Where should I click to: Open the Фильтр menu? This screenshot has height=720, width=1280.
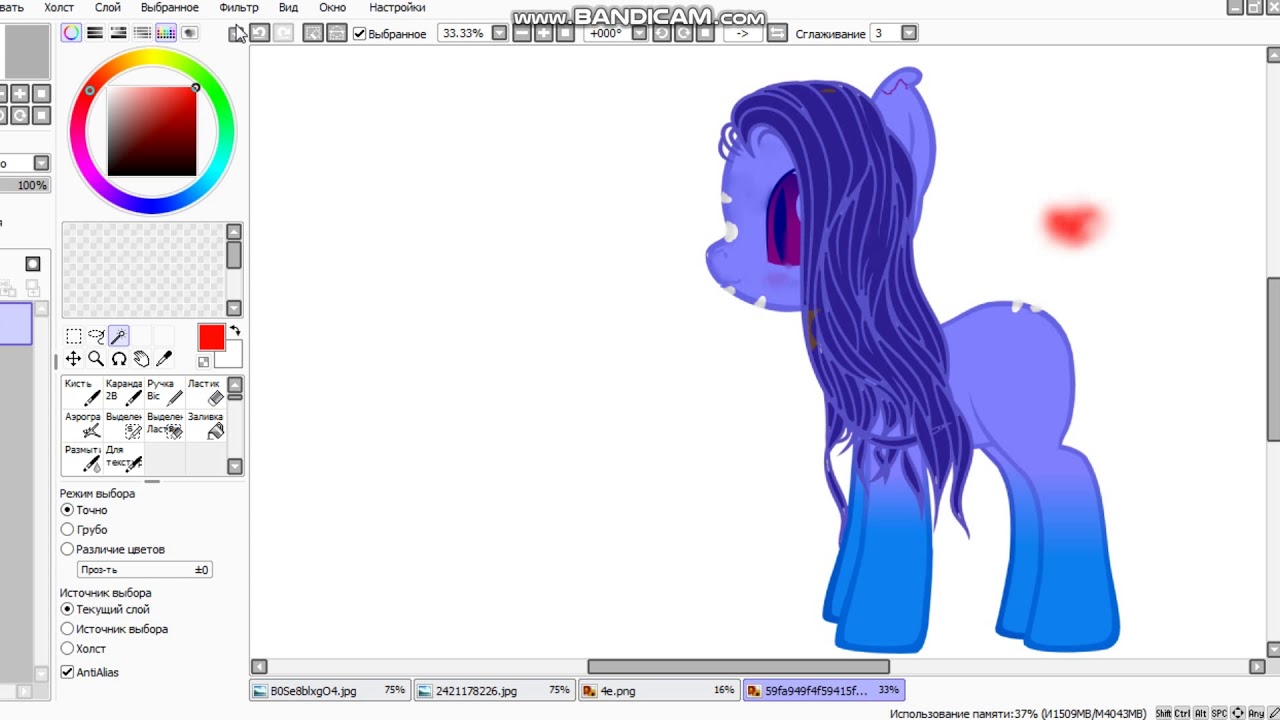tap(239, 7)
